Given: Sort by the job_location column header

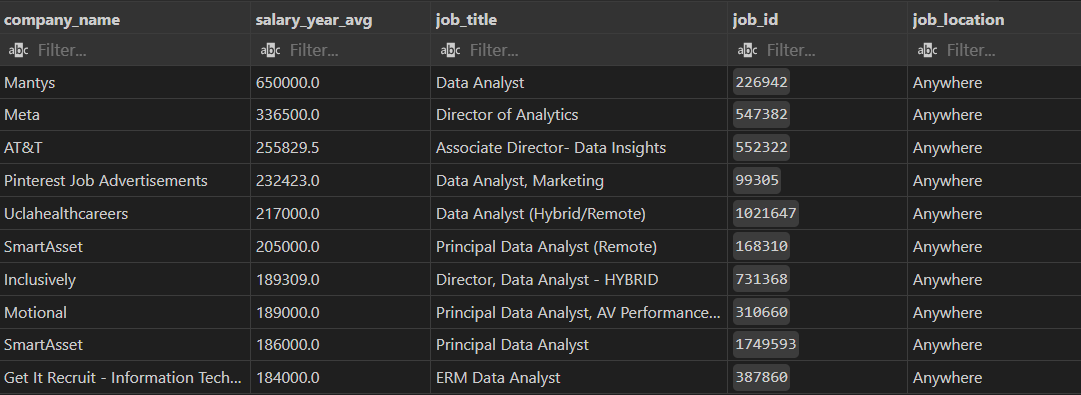Looking at the screenshot, I should [958, 20].
